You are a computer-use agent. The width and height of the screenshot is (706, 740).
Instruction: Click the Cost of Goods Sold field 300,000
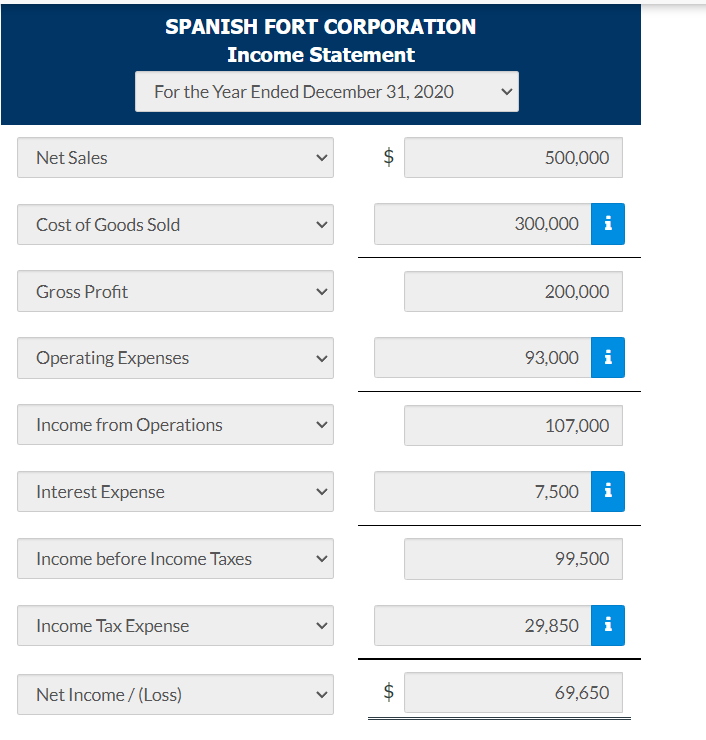point(483,224)
